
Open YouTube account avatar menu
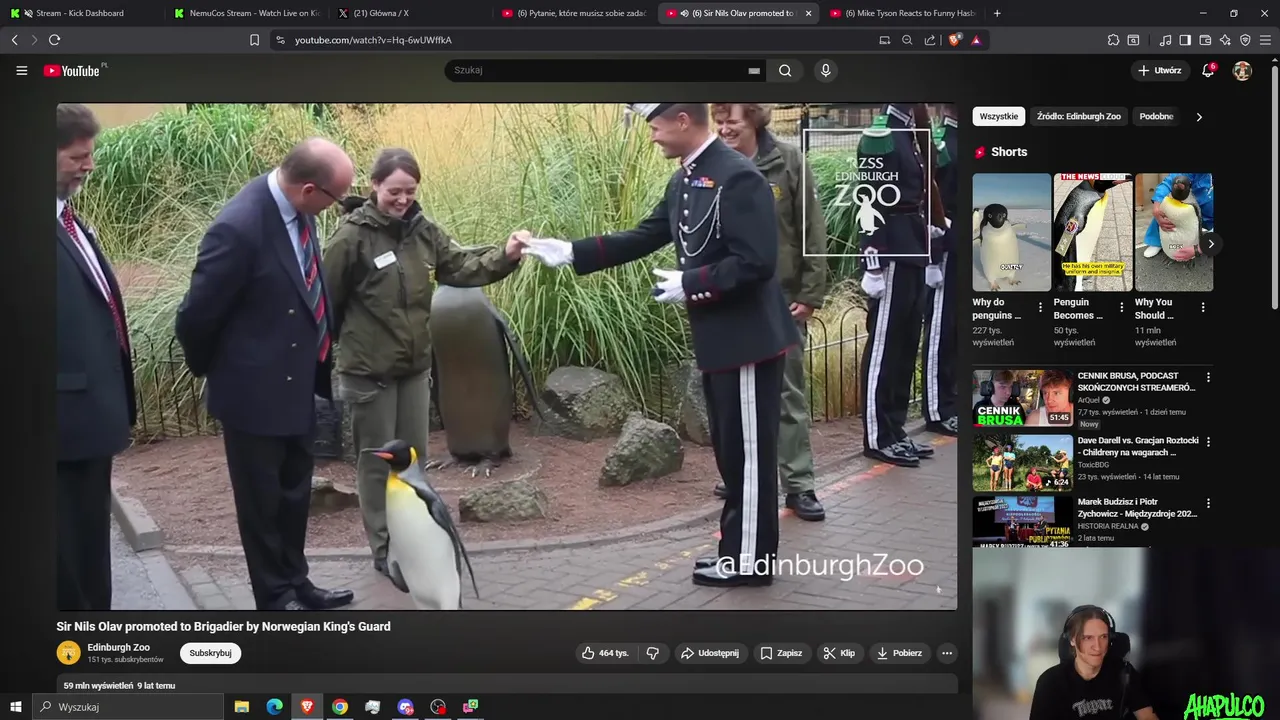tap(1242, 70)
